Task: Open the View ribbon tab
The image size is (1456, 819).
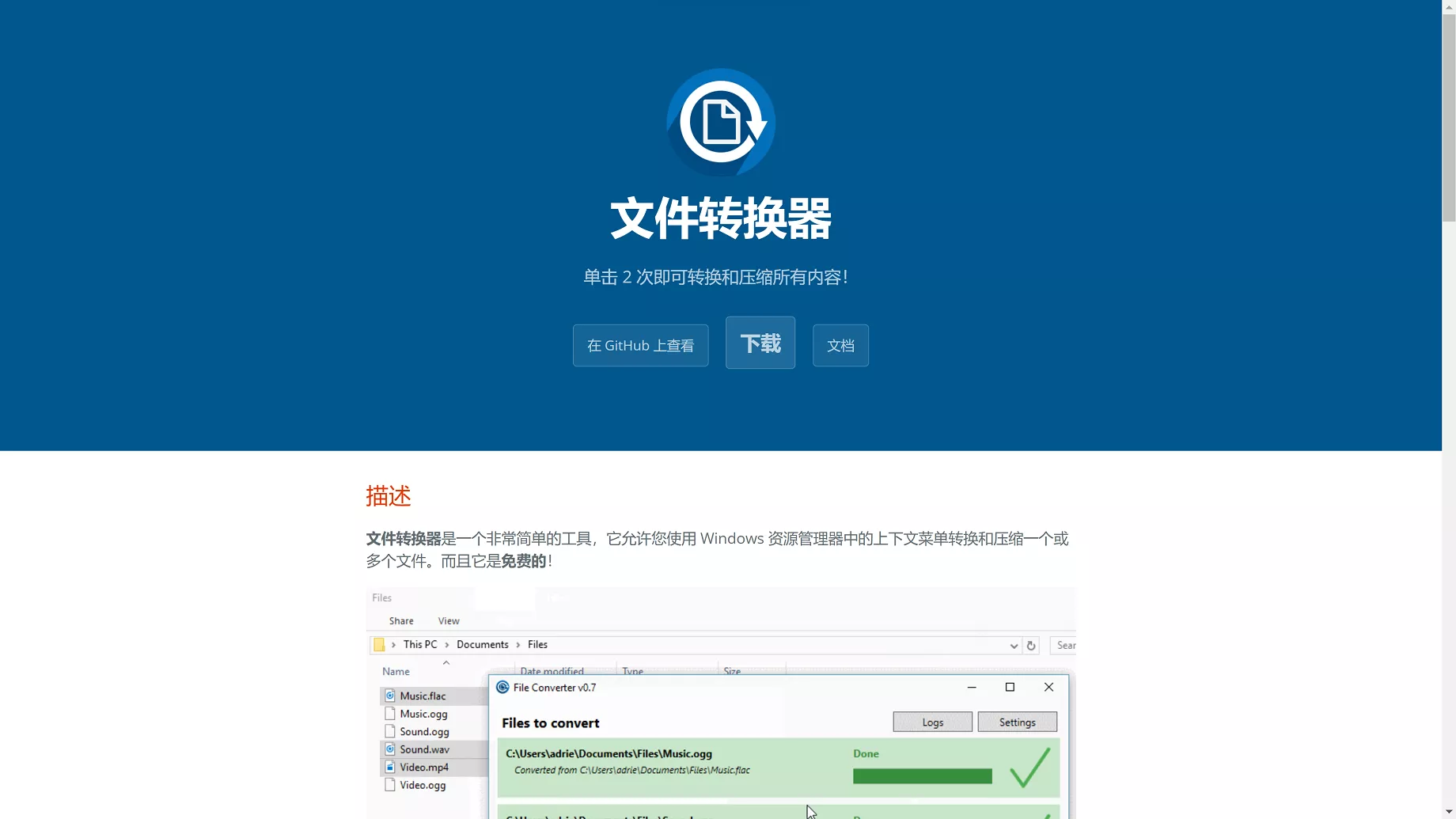Action: pos(449,621)
